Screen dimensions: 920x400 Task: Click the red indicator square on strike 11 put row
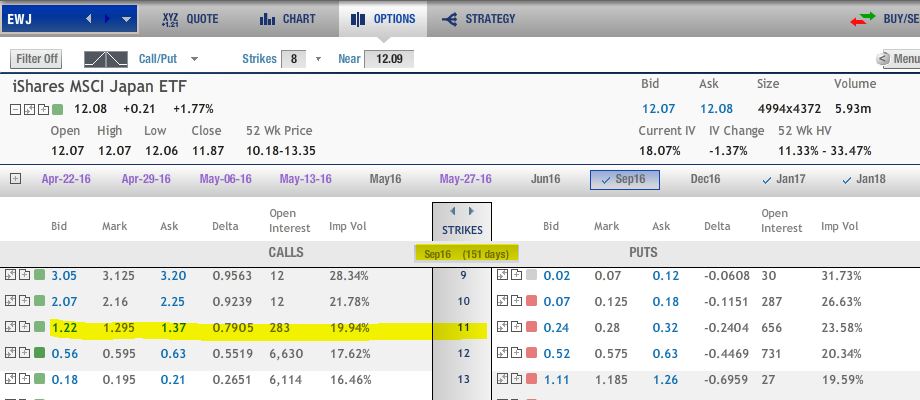point(532,327)
